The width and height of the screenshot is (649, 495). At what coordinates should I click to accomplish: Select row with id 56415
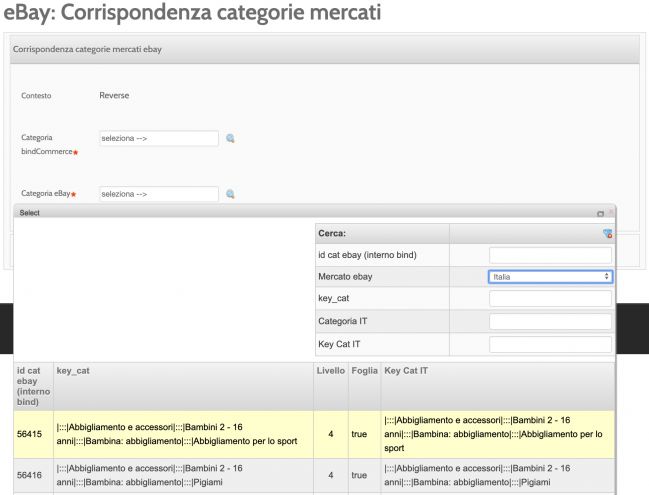point(315,434)
